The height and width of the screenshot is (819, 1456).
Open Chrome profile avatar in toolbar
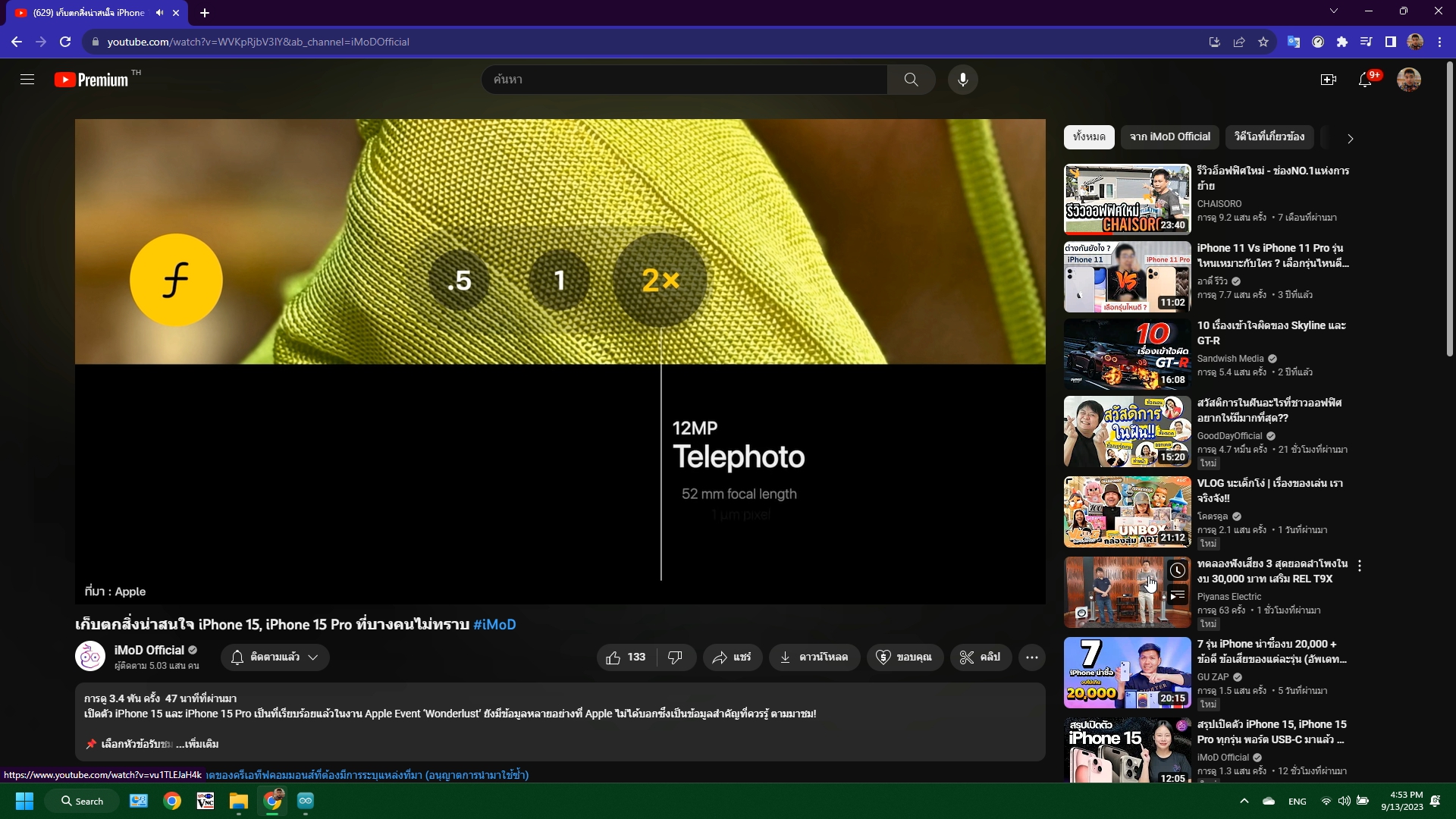(x=1415, y=42)
